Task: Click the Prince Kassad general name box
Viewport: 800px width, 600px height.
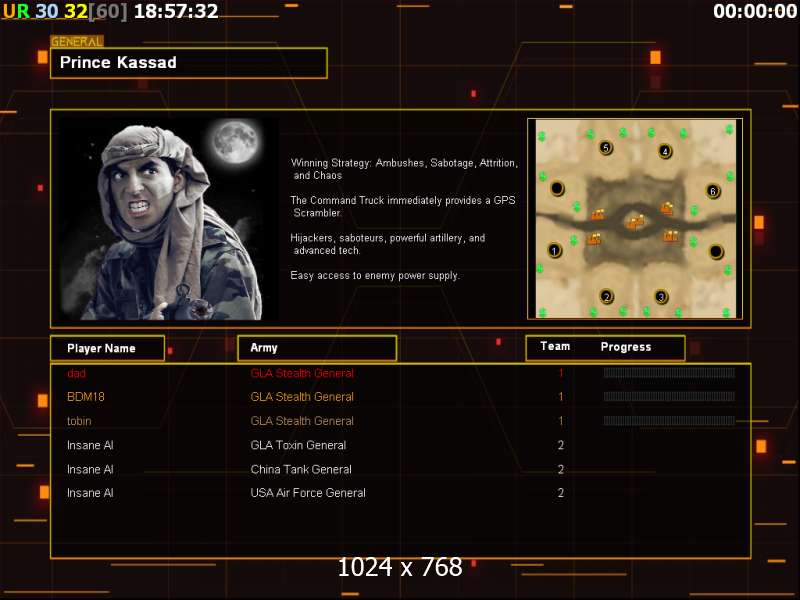Action: click(189, 63)
